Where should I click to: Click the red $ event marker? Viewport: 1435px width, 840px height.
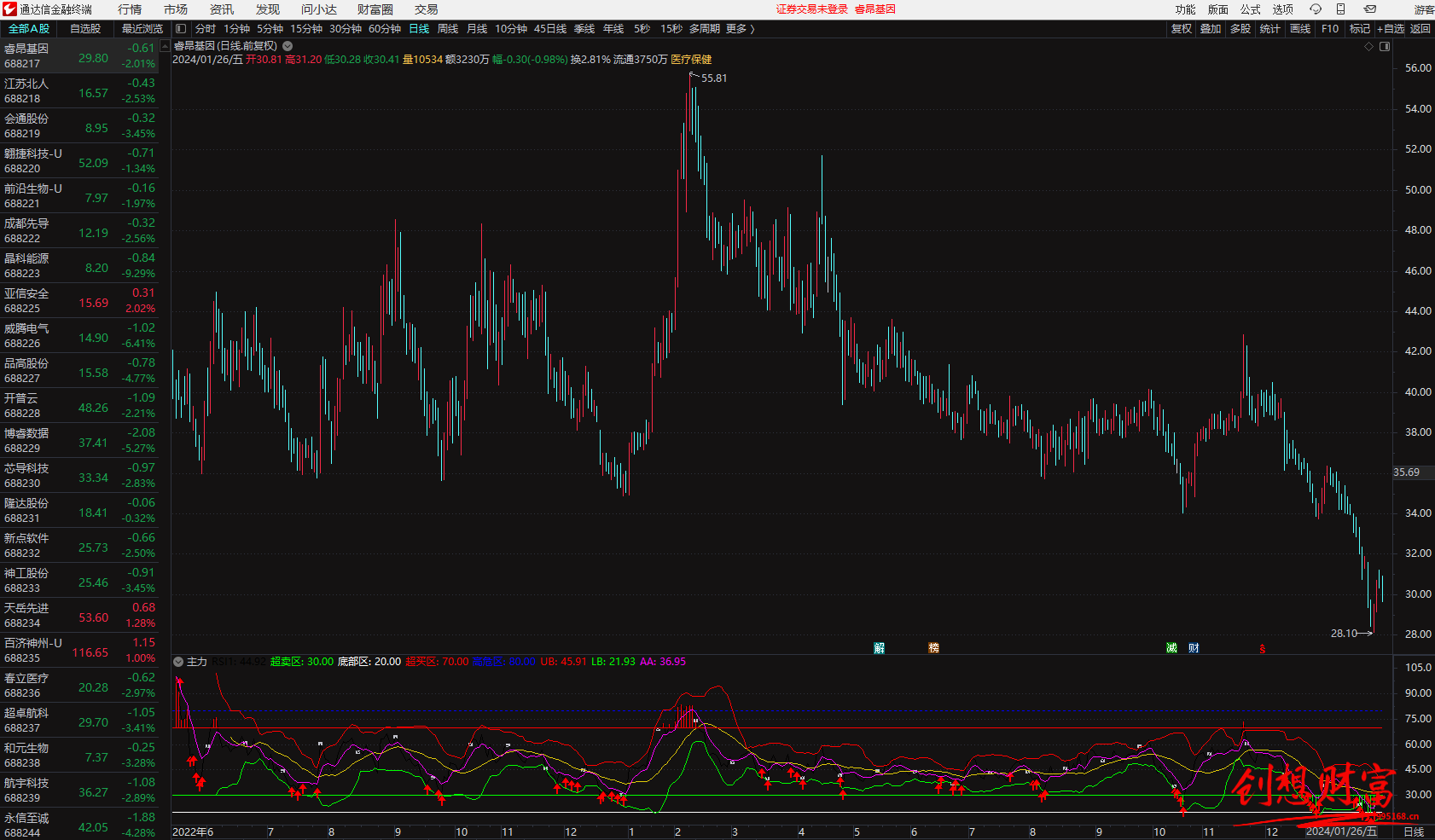click(1263, 649)
